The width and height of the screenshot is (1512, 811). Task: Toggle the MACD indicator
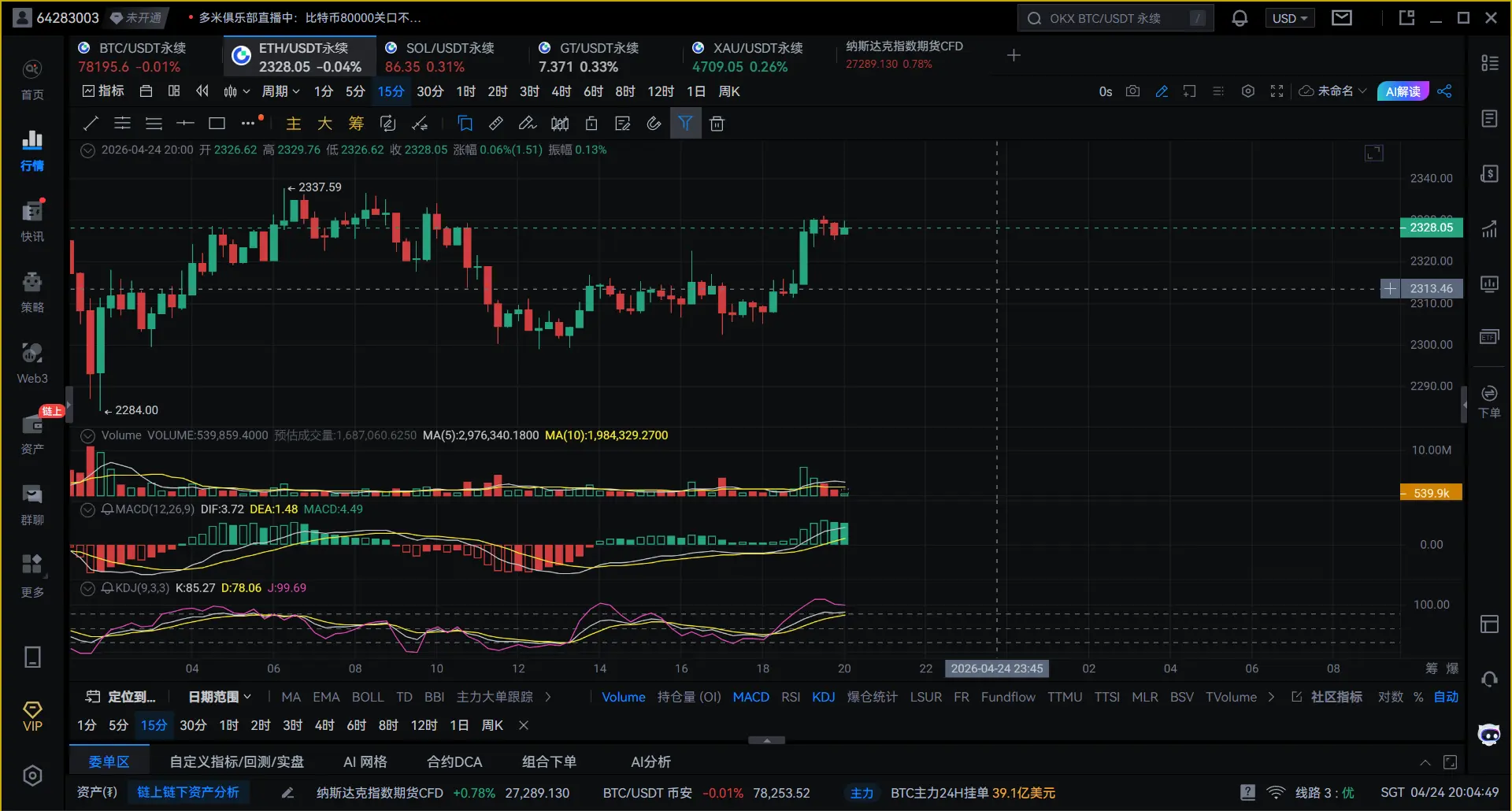(750, 697)
